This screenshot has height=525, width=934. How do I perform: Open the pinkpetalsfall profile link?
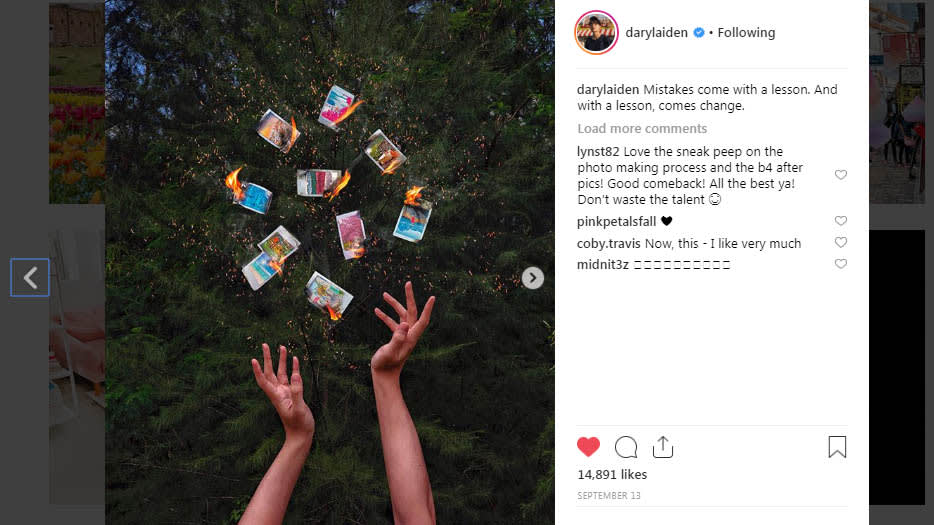[616, 222]
